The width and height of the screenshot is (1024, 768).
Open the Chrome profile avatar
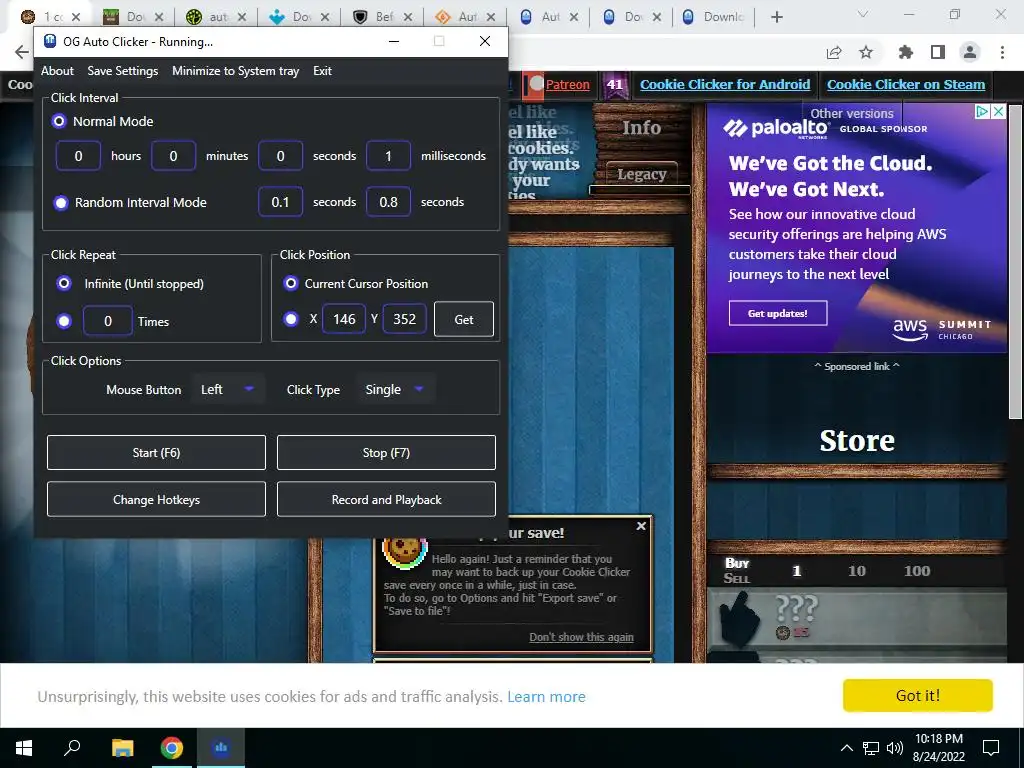point(970,52)
